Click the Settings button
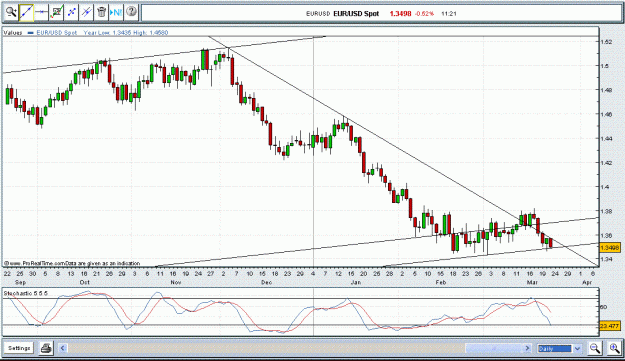The height and width of the screenshot is (361, 625). [19, 348]
